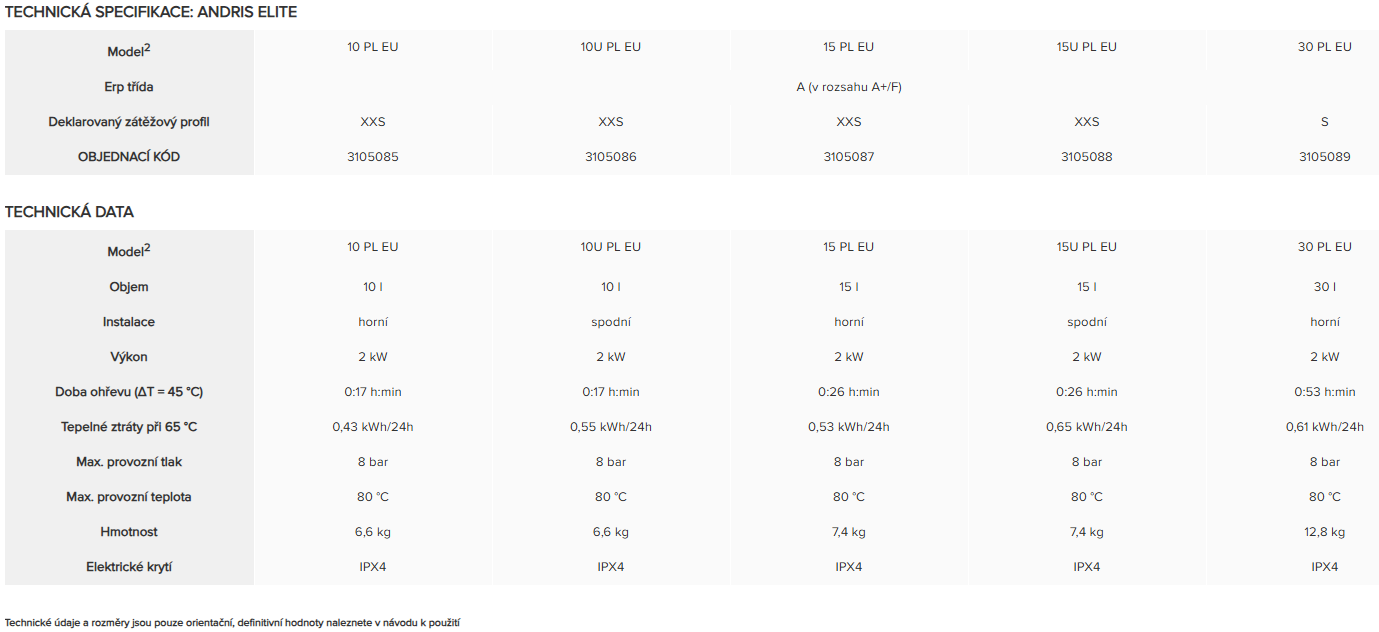Select the "Doba ohřevu (ΔT = 45 °C)" label
This screenshot has width=1379, height=632.
pos(129,392)
